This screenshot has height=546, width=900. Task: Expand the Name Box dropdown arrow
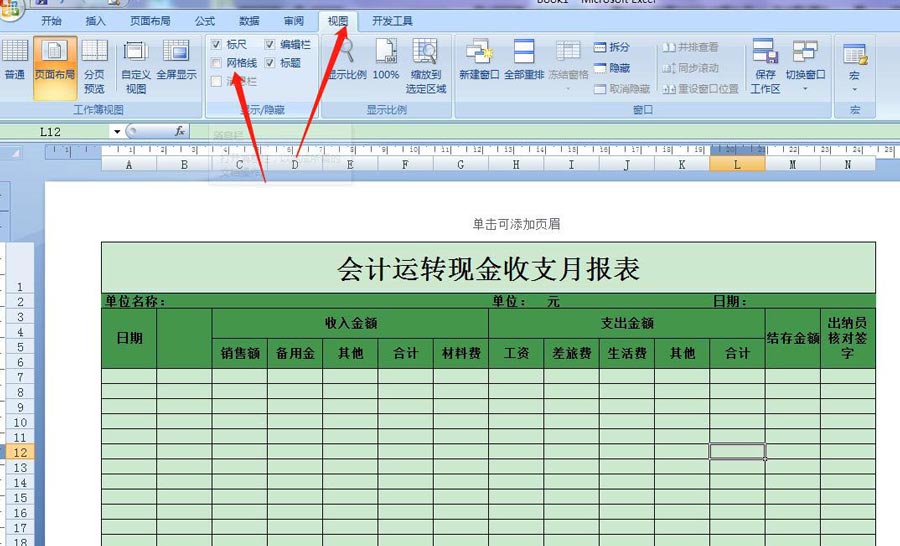pyautogui.click(x=117, y=131)
